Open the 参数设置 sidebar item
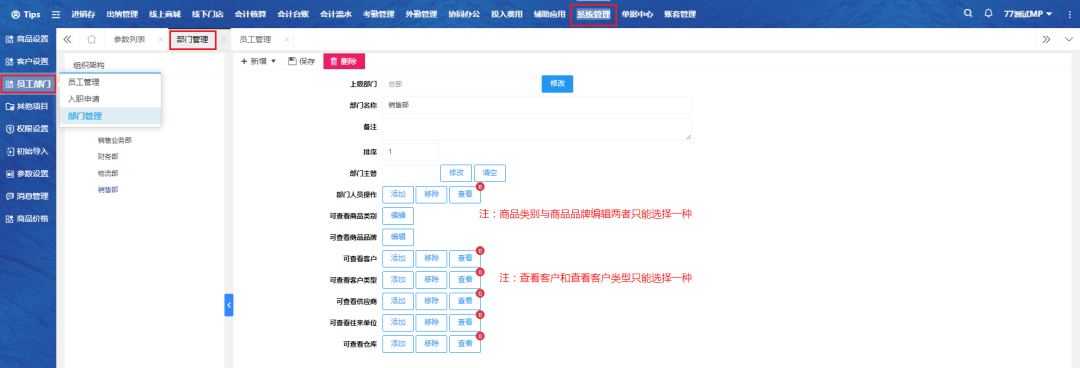The image size is (1080, 368). tap(28, 174)
